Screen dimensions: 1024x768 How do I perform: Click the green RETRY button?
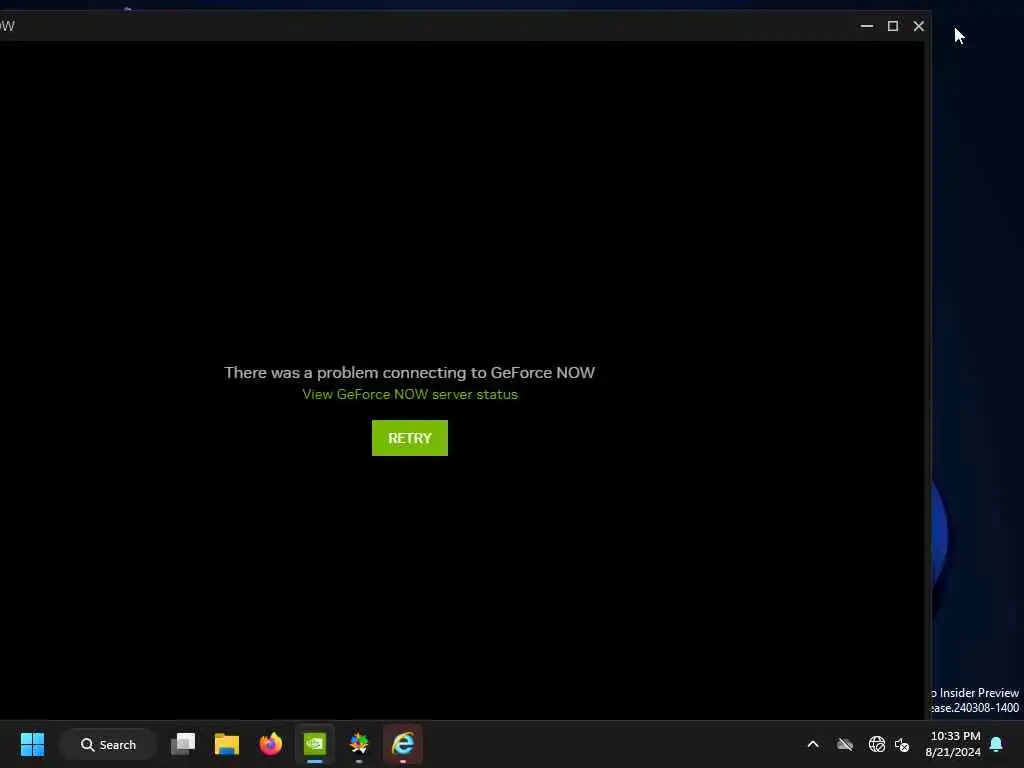coord(409,438)
